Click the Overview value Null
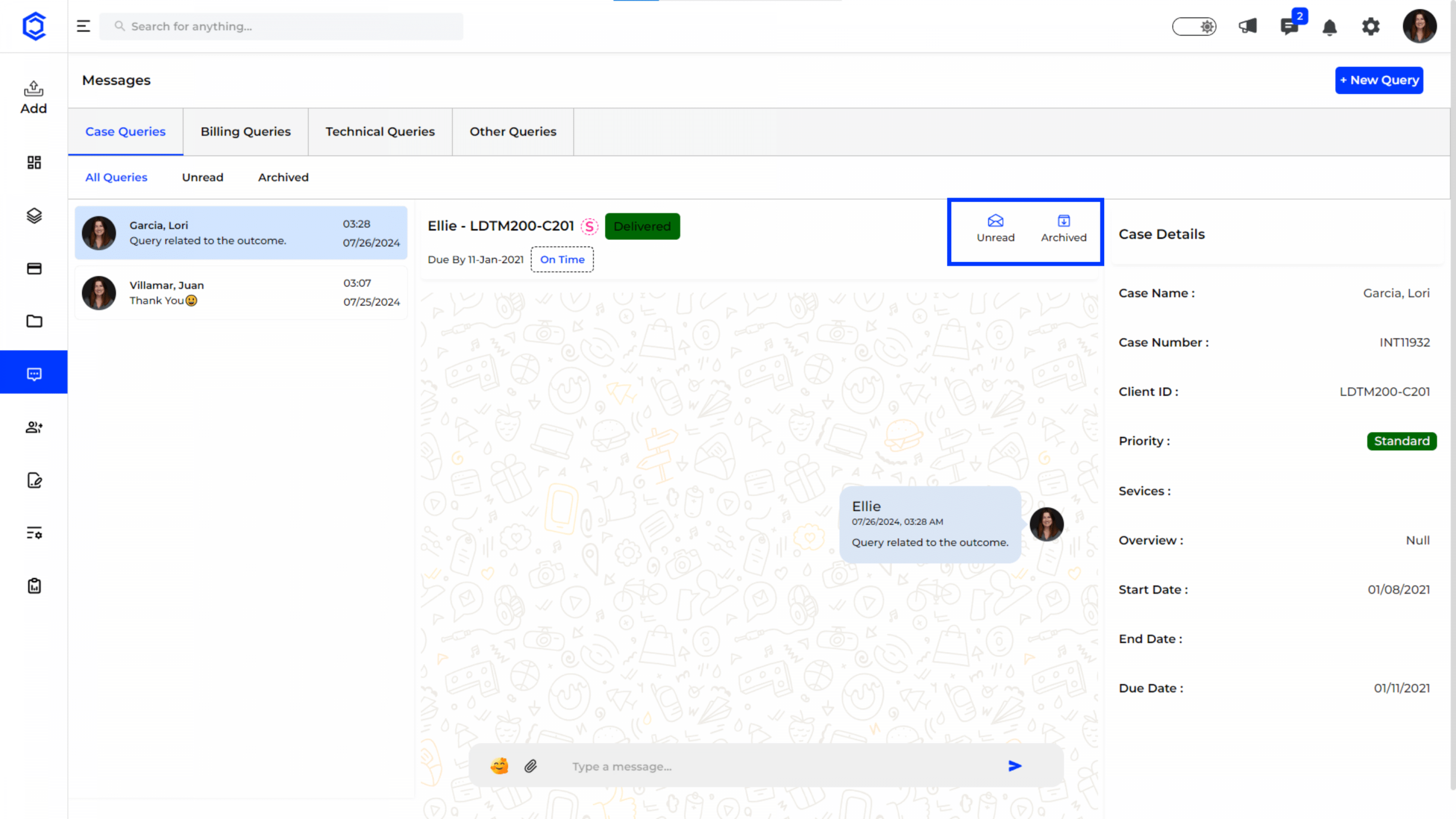 click(1418, 540)
